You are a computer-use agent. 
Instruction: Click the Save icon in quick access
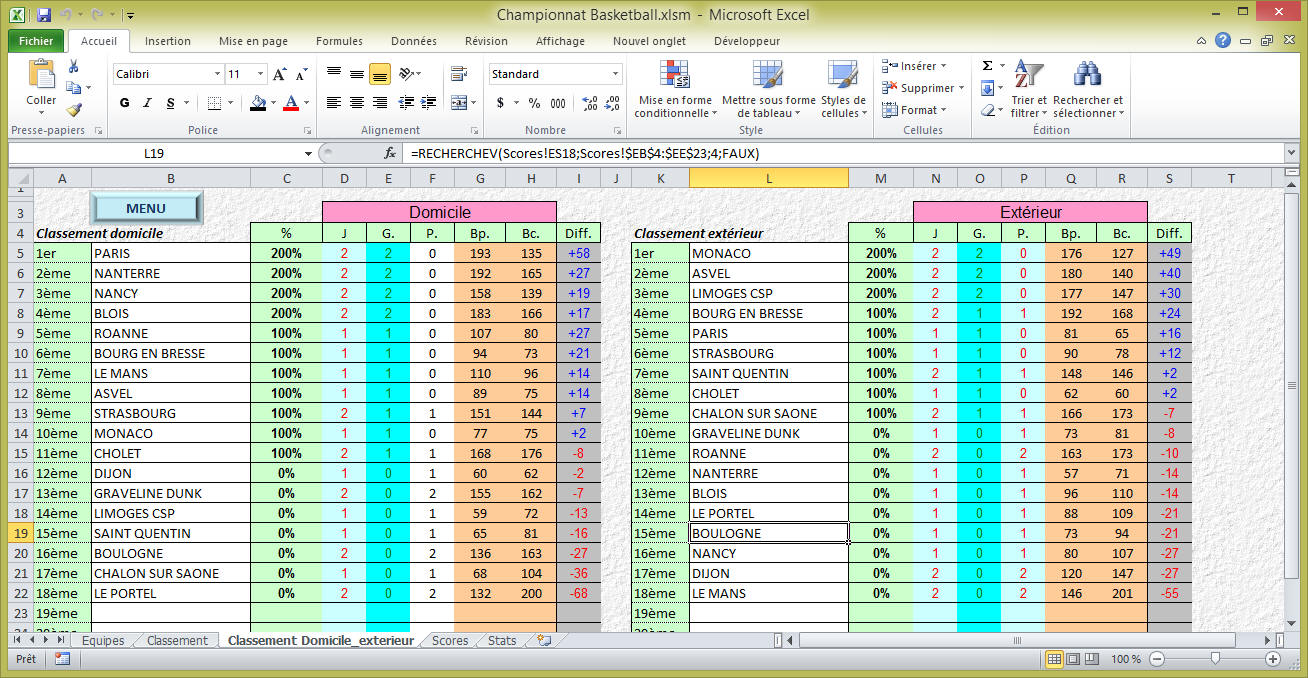tap(43, 14)
